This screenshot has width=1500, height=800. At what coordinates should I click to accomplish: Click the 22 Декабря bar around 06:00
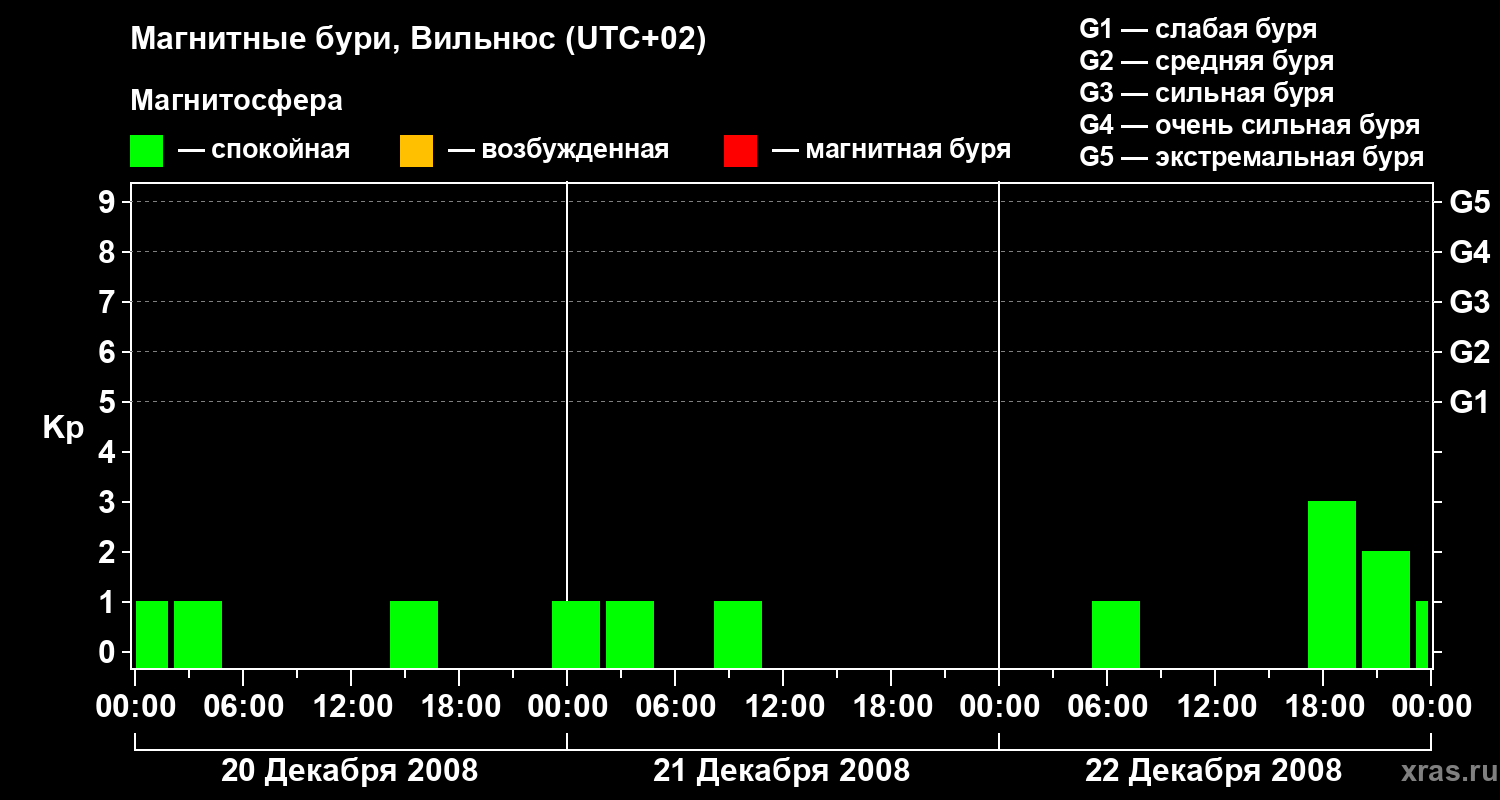pyautogui.click(x=1116, y=634)
